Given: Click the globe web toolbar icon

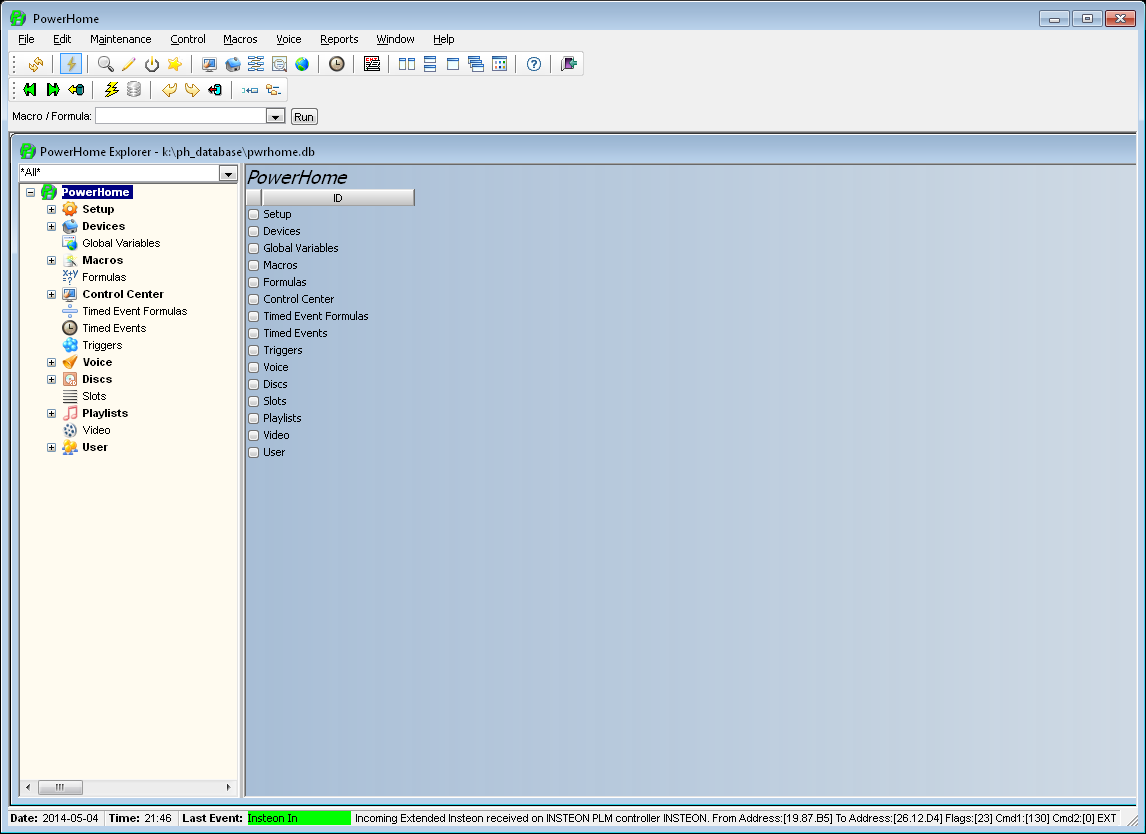Looking at the screenshot, I should point(302,64).
